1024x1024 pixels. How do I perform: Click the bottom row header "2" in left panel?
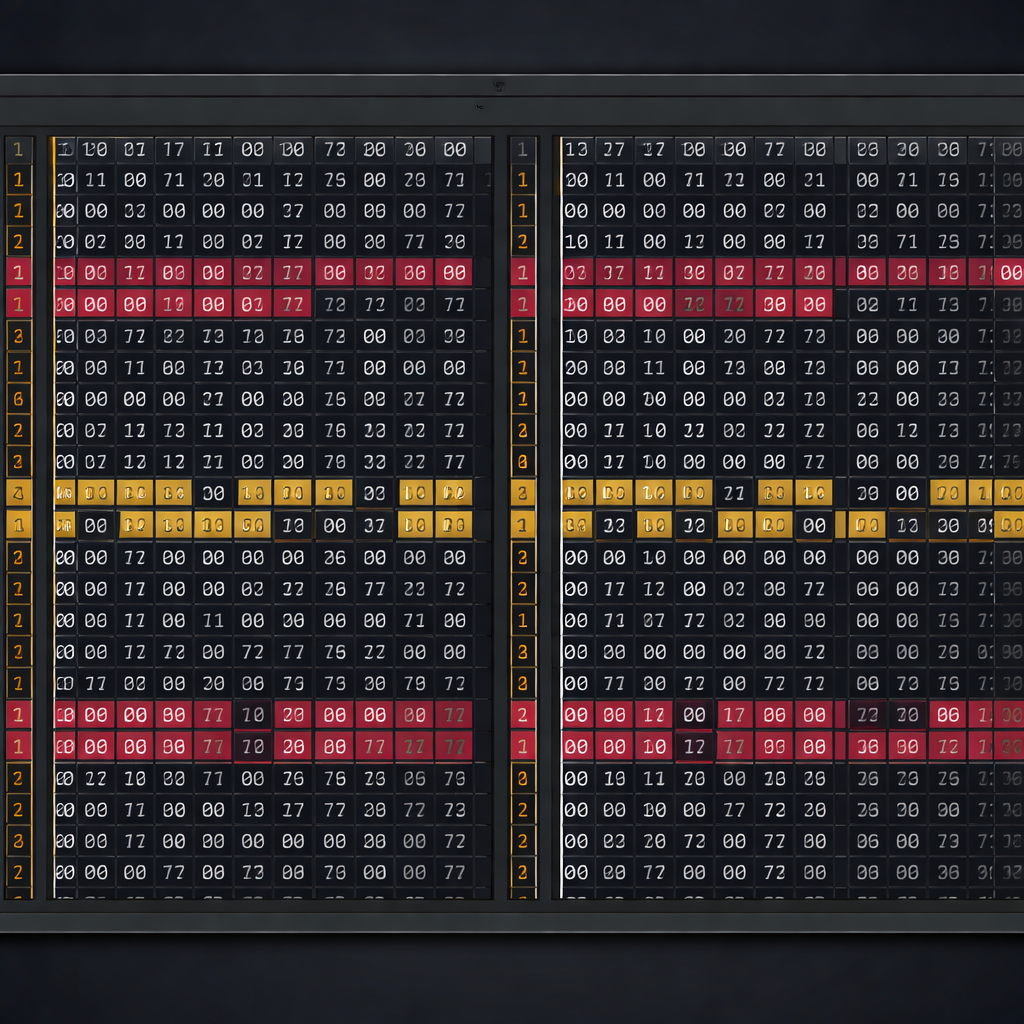19,873
